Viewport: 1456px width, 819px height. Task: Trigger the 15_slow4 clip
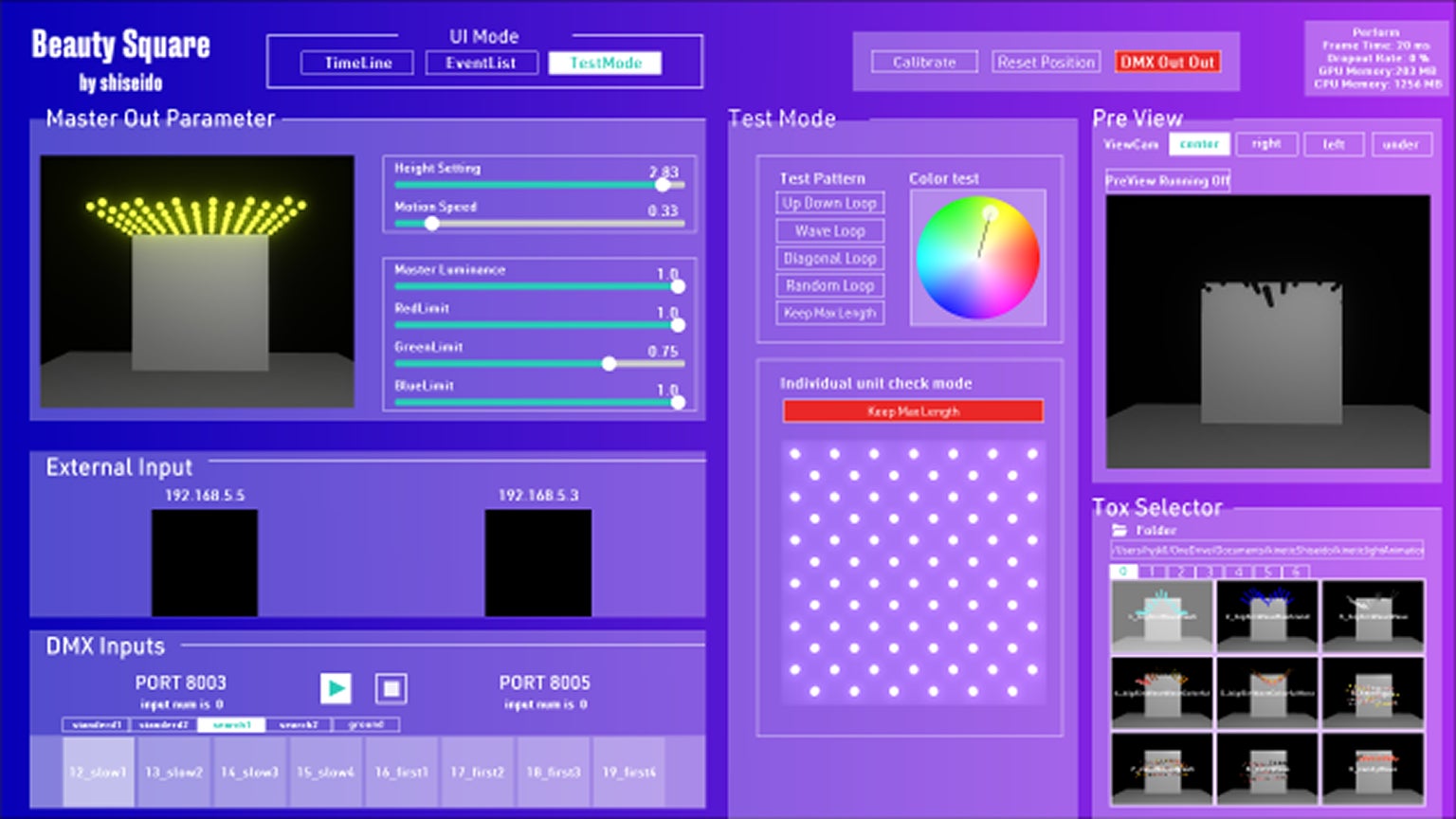[x=327, y=773]
